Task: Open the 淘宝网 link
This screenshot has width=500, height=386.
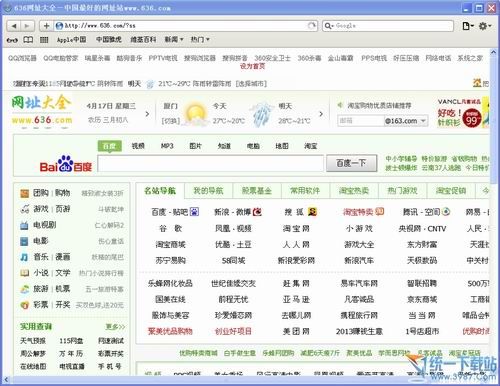Action: click(x=296, y=229)
